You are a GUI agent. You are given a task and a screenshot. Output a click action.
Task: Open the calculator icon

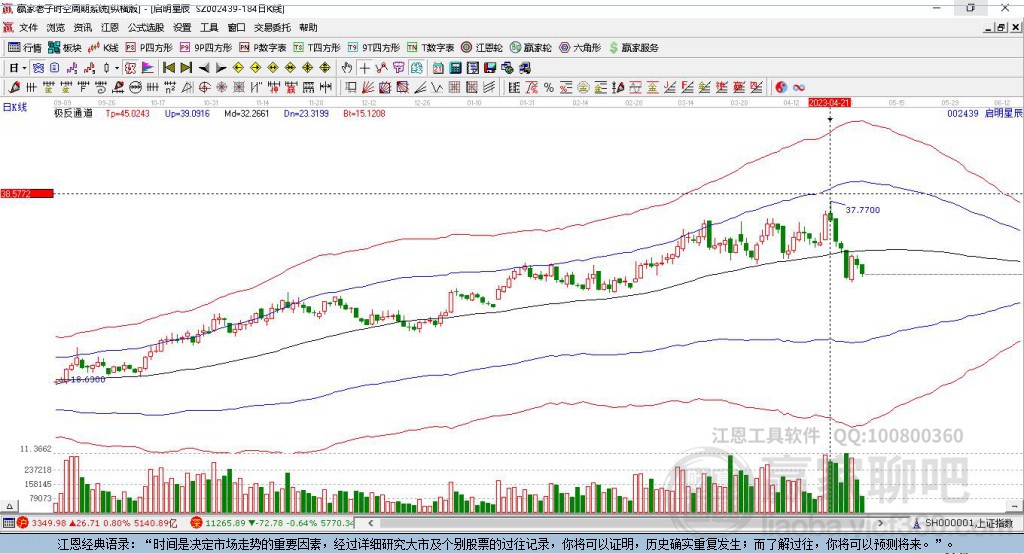456,68
